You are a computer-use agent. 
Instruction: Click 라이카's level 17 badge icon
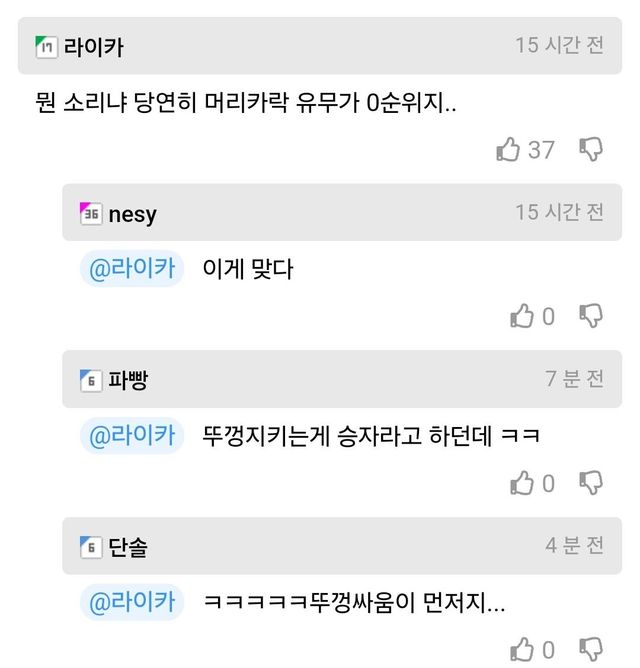46,46
